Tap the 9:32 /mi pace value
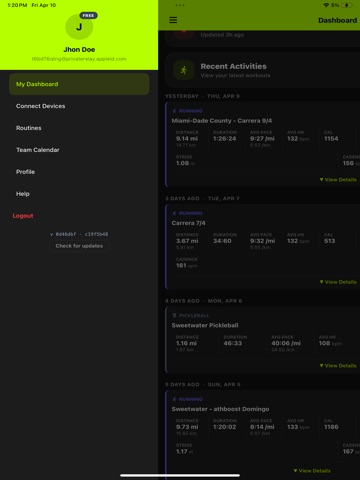360x480 pixels. pos(263,241)
